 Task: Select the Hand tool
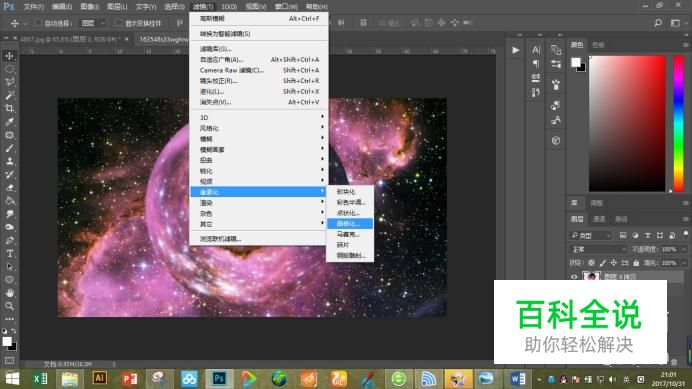9,293
